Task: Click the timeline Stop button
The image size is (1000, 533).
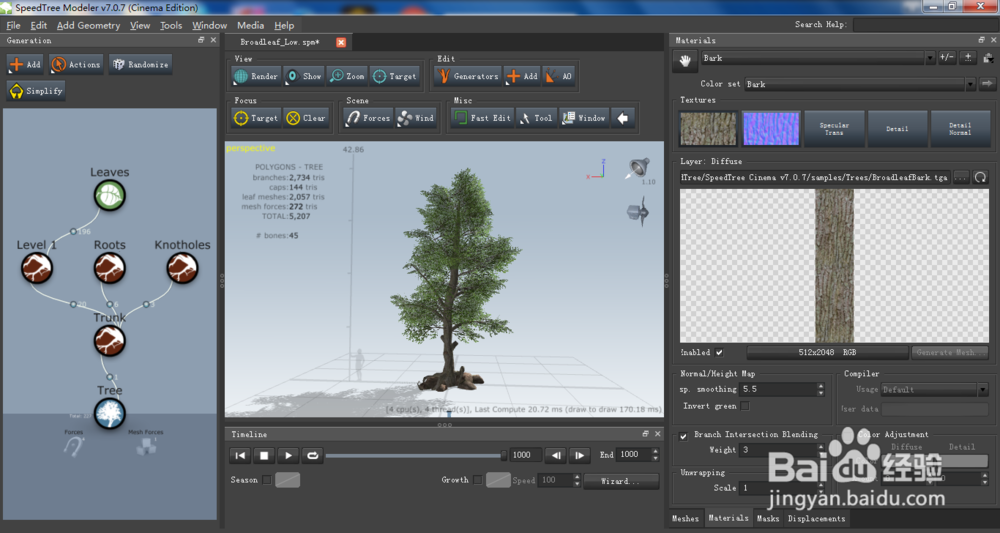Action: click(x=264, y=455)
